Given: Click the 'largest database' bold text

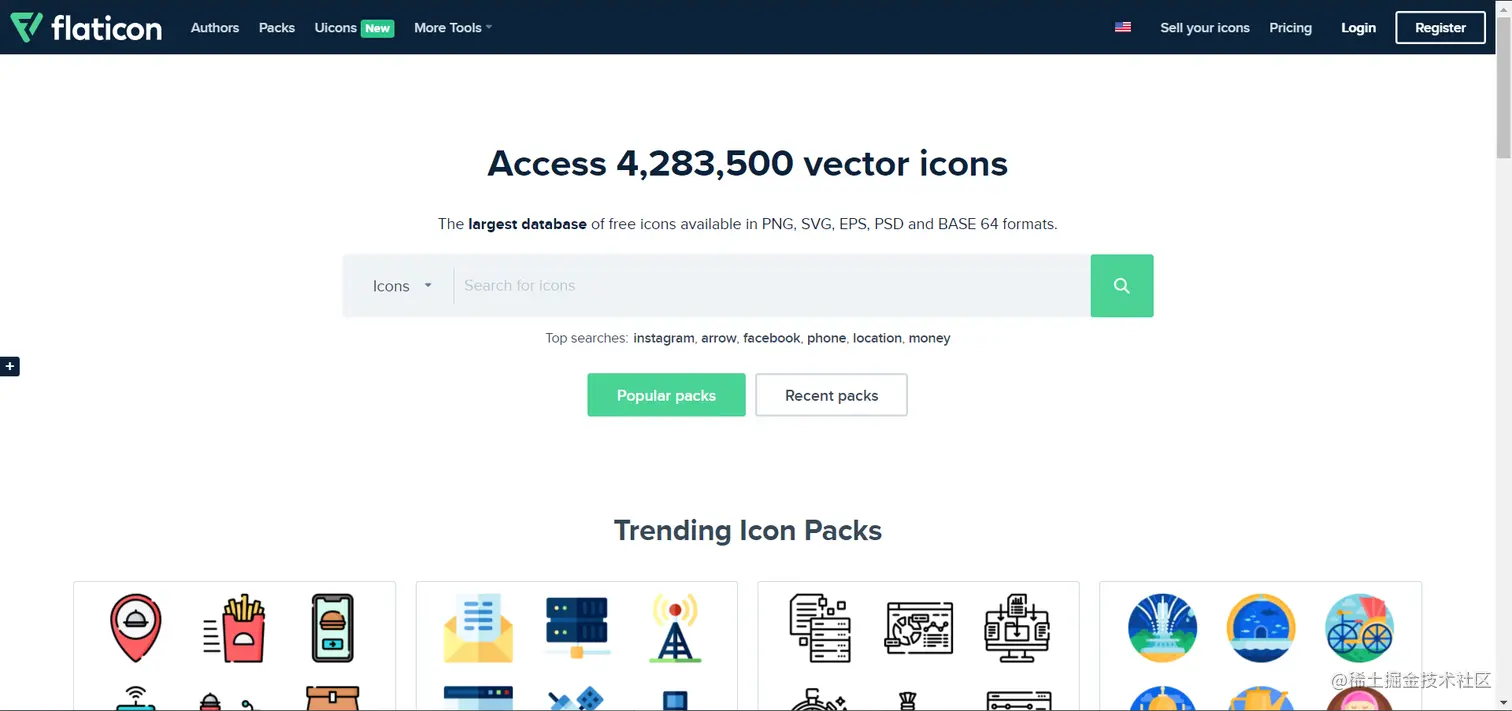Looking at the screenshot, I should click(527, 224).
